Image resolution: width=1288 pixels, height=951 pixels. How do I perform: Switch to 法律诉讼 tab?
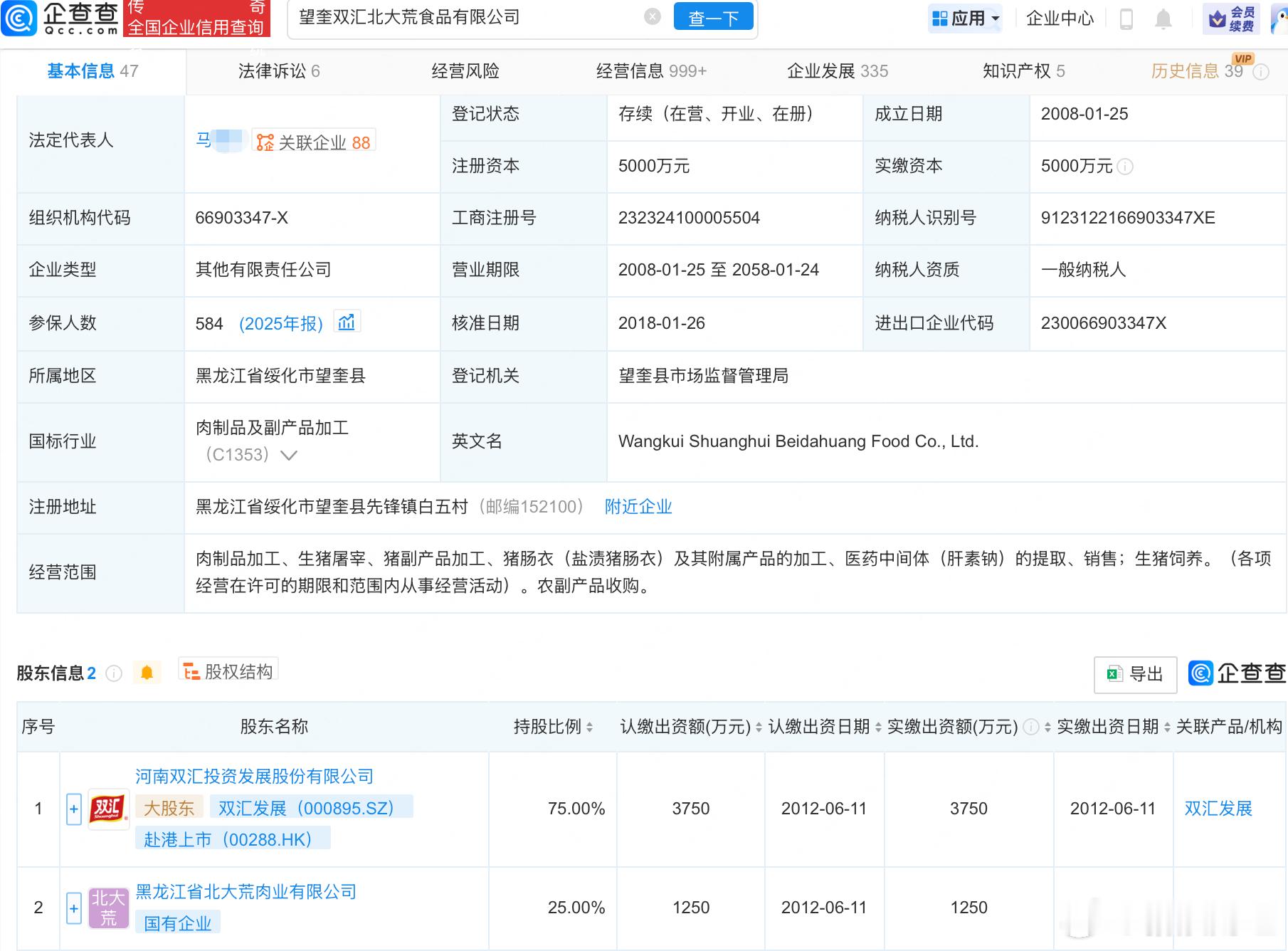pyautogui.click(x=279, y=70)
